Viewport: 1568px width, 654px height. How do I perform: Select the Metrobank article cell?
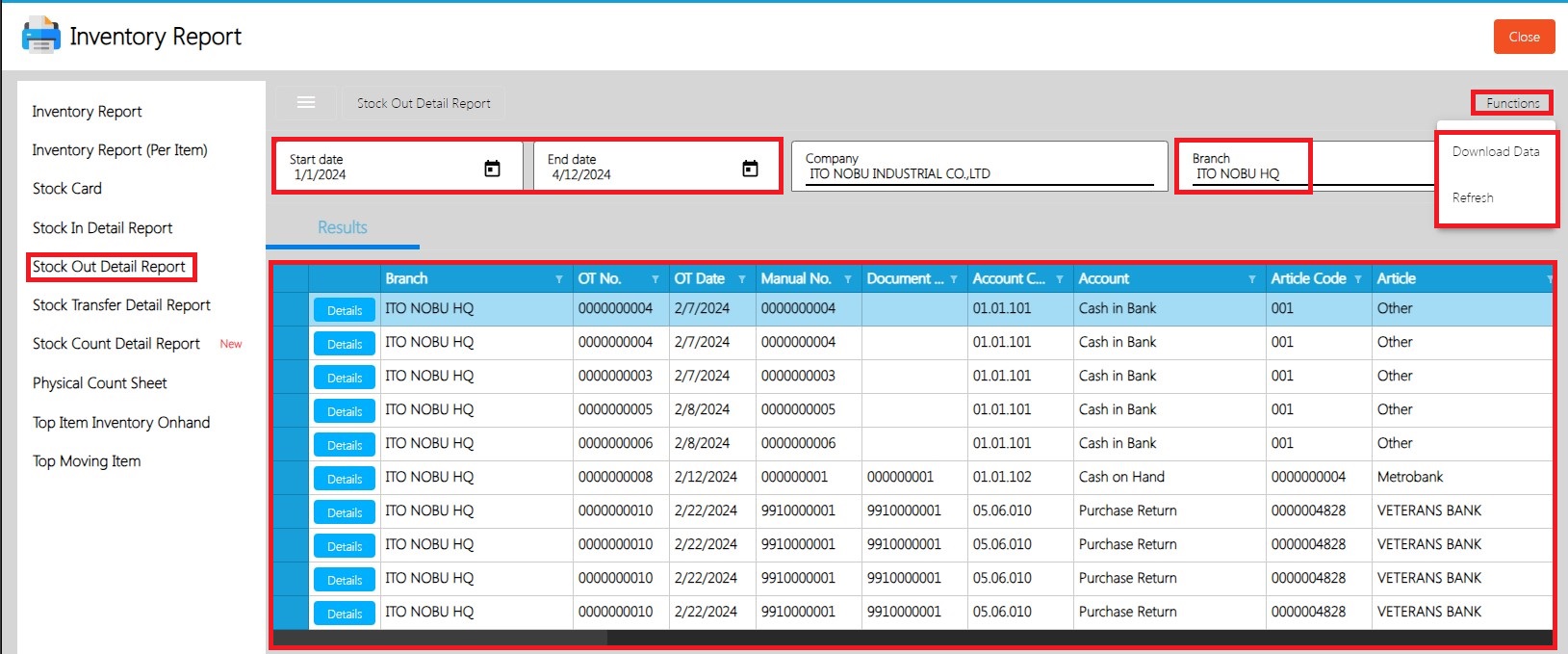point(1461,477)
